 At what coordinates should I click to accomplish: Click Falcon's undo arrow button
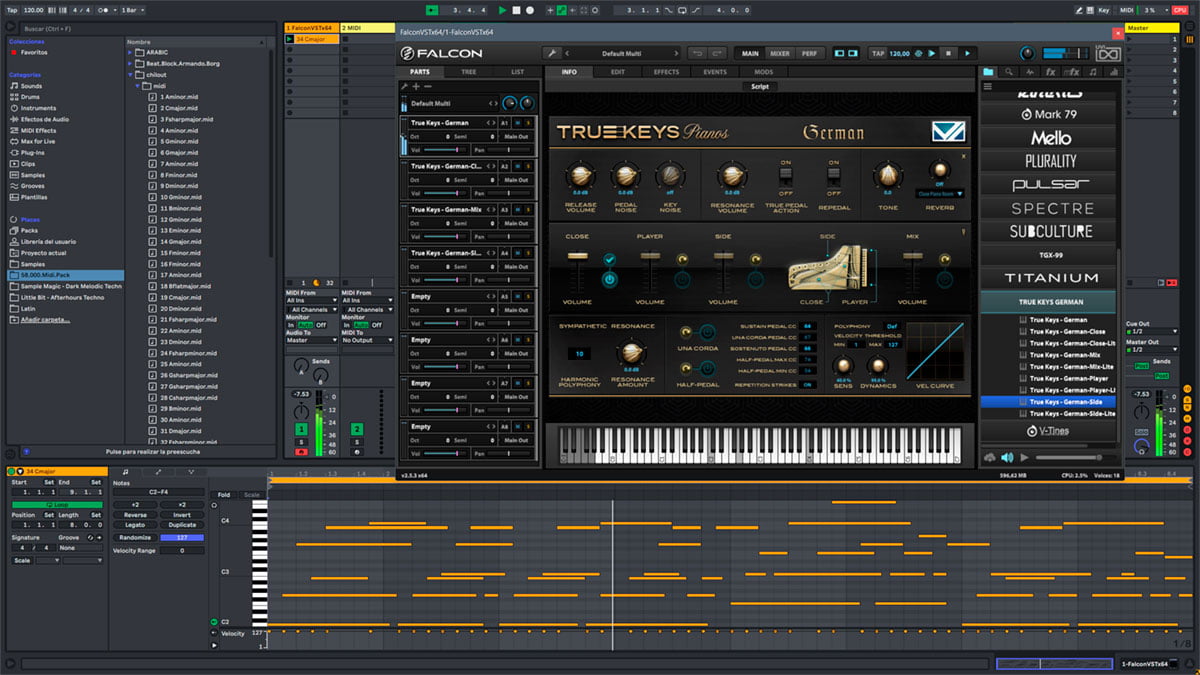click(x=697, y=53)
